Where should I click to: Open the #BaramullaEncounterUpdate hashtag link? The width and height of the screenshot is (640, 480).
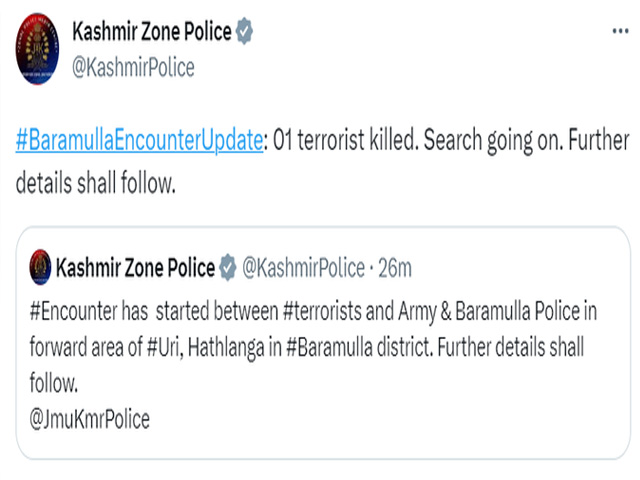click(139, 140)
